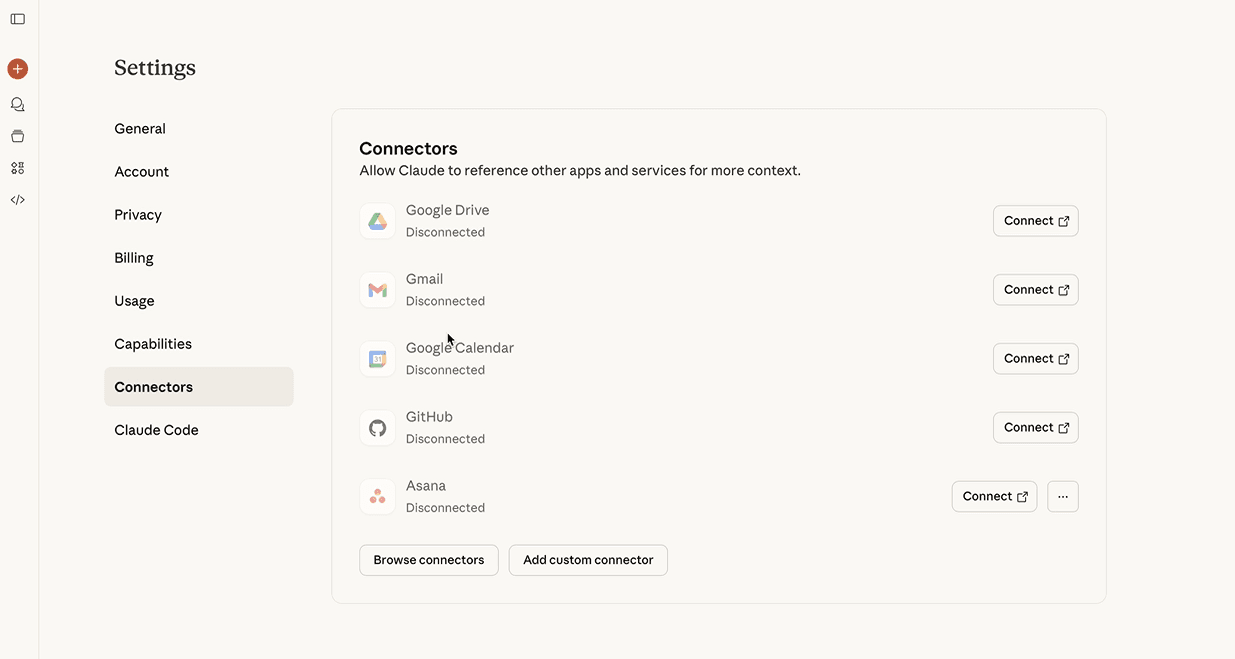
Task: Click Browse connectors
Action: click(428, 560)
